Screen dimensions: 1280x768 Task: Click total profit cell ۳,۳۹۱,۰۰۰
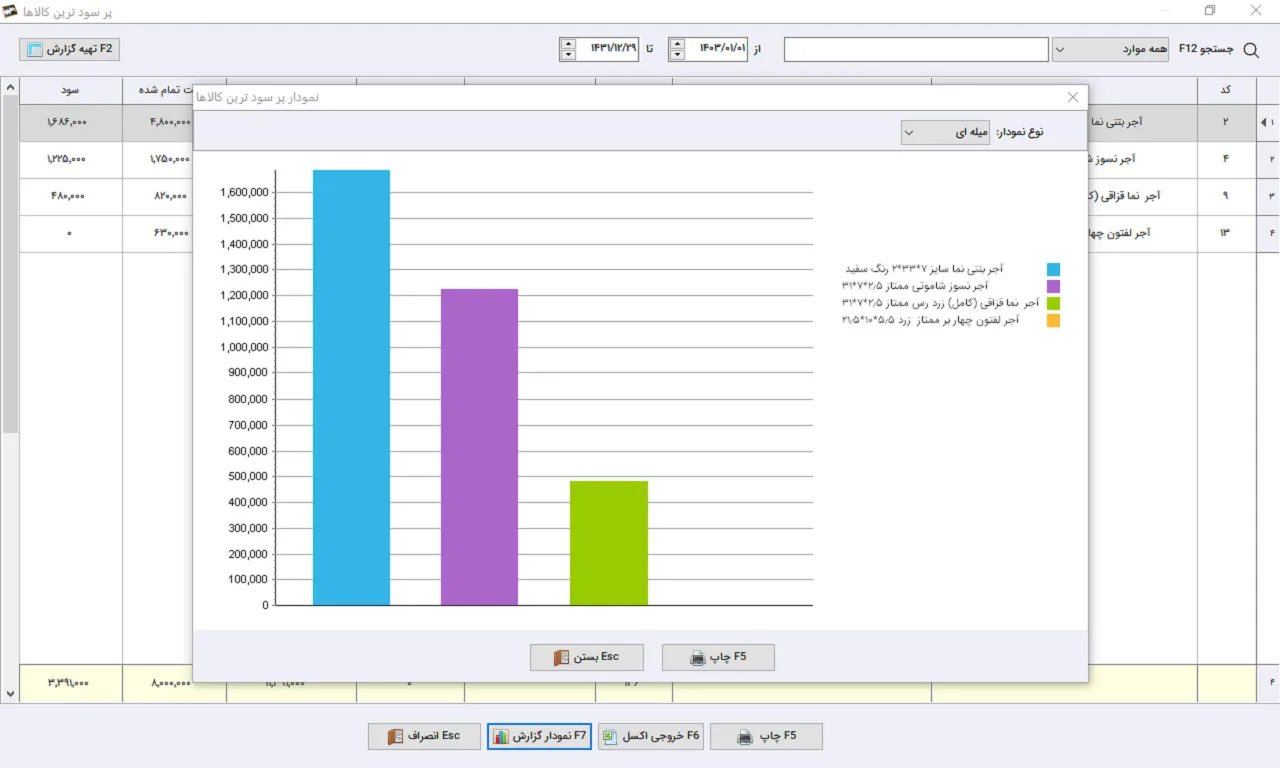(x=68, y=683)
